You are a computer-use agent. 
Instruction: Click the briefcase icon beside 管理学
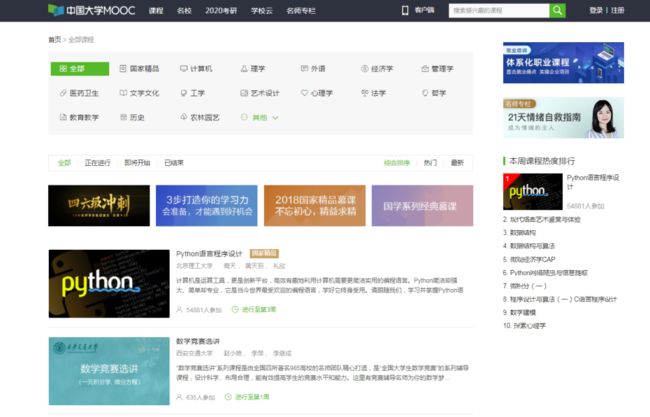pos(425,68)
